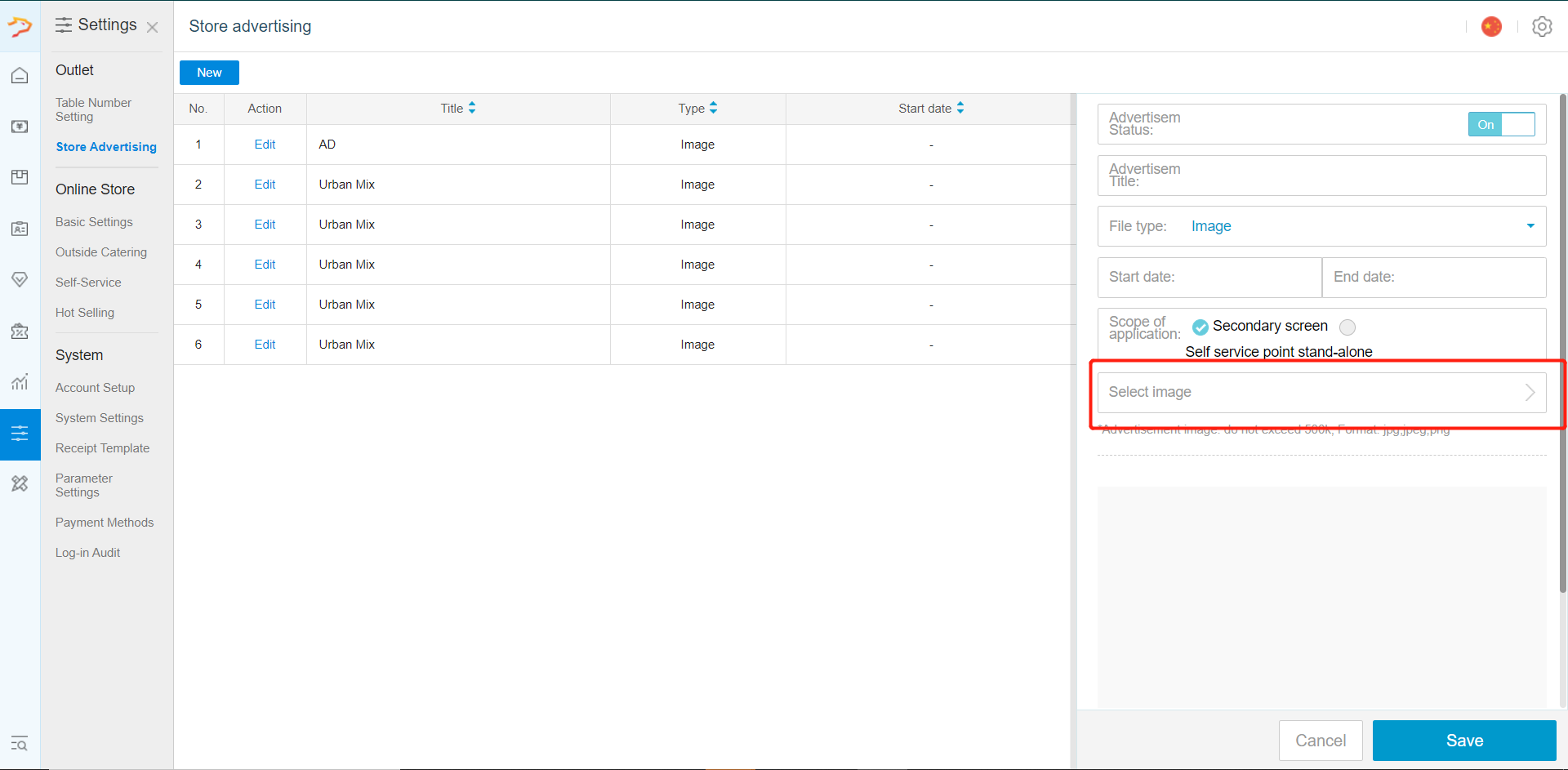Screen dimensions: 1568x770
Task: Open Payment Methods menu item
Action: (x=105, y=523)
